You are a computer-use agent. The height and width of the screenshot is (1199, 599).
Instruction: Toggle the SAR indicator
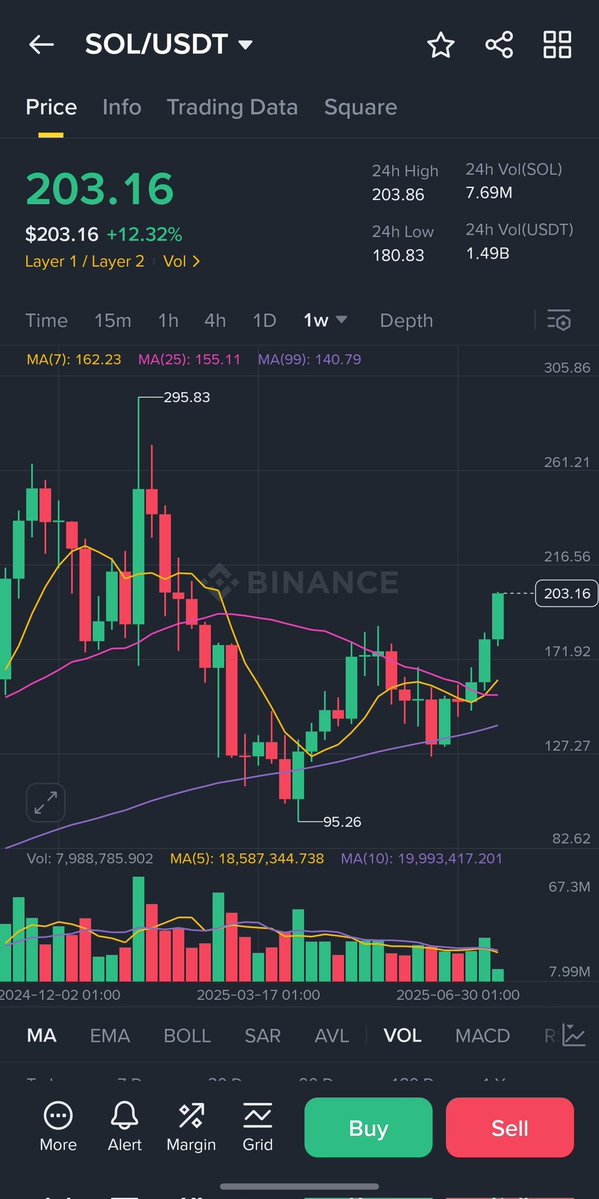262,1035
